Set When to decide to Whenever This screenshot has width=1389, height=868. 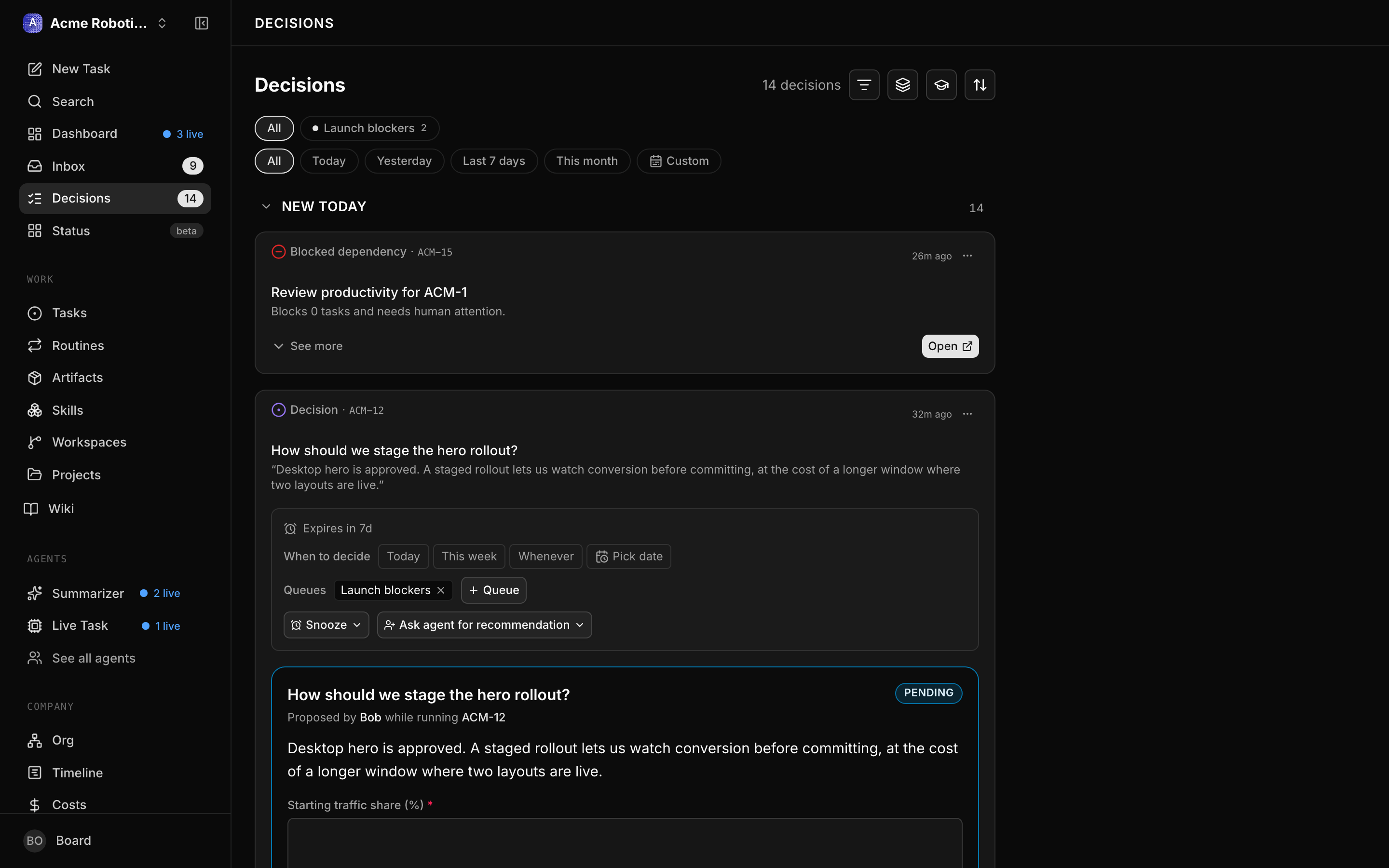(x=546, y=556)
